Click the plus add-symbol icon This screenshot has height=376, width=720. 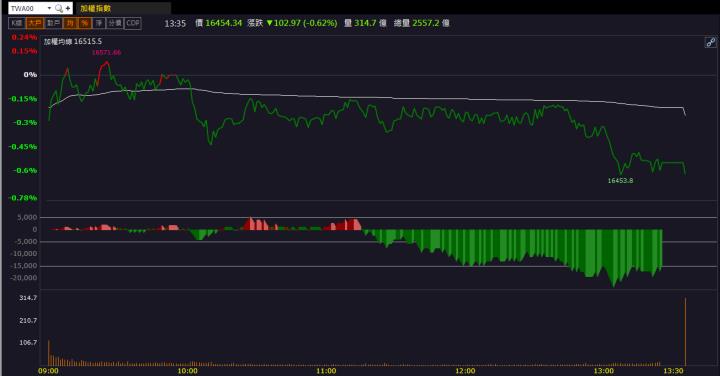(x=68, y=8)
